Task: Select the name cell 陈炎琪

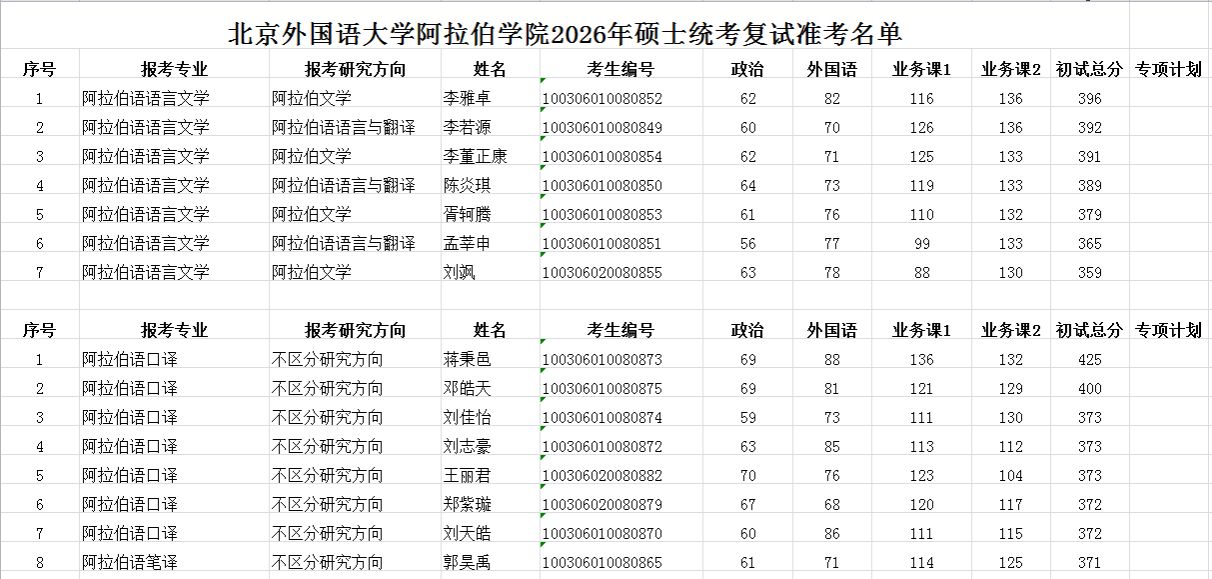Action: pos(467,186)
